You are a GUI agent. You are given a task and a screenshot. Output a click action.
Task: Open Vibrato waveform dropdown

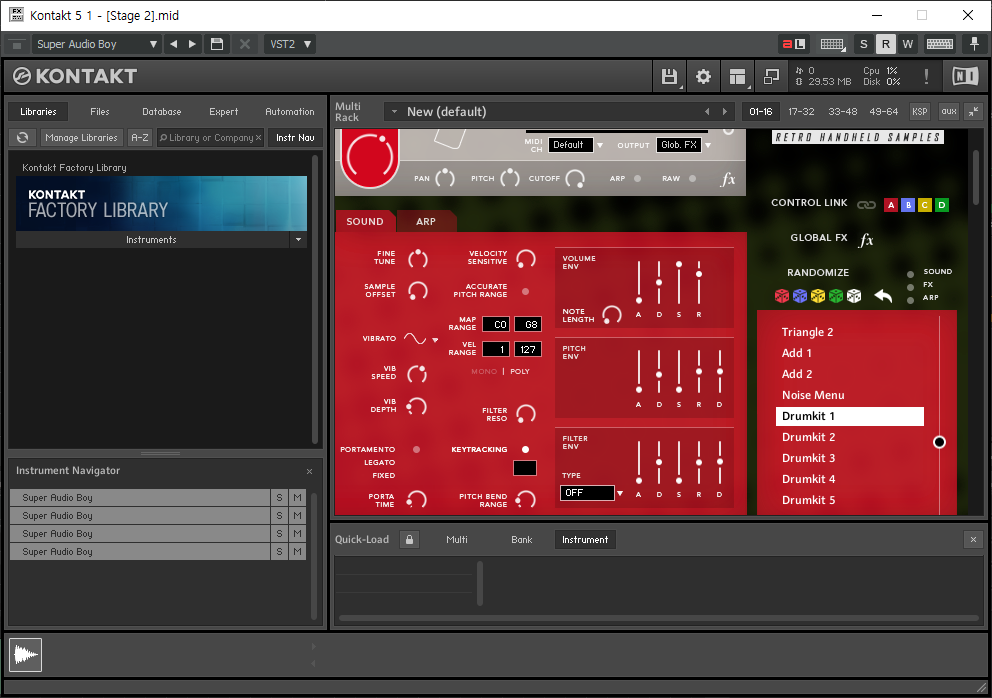(x=435, y=340)
